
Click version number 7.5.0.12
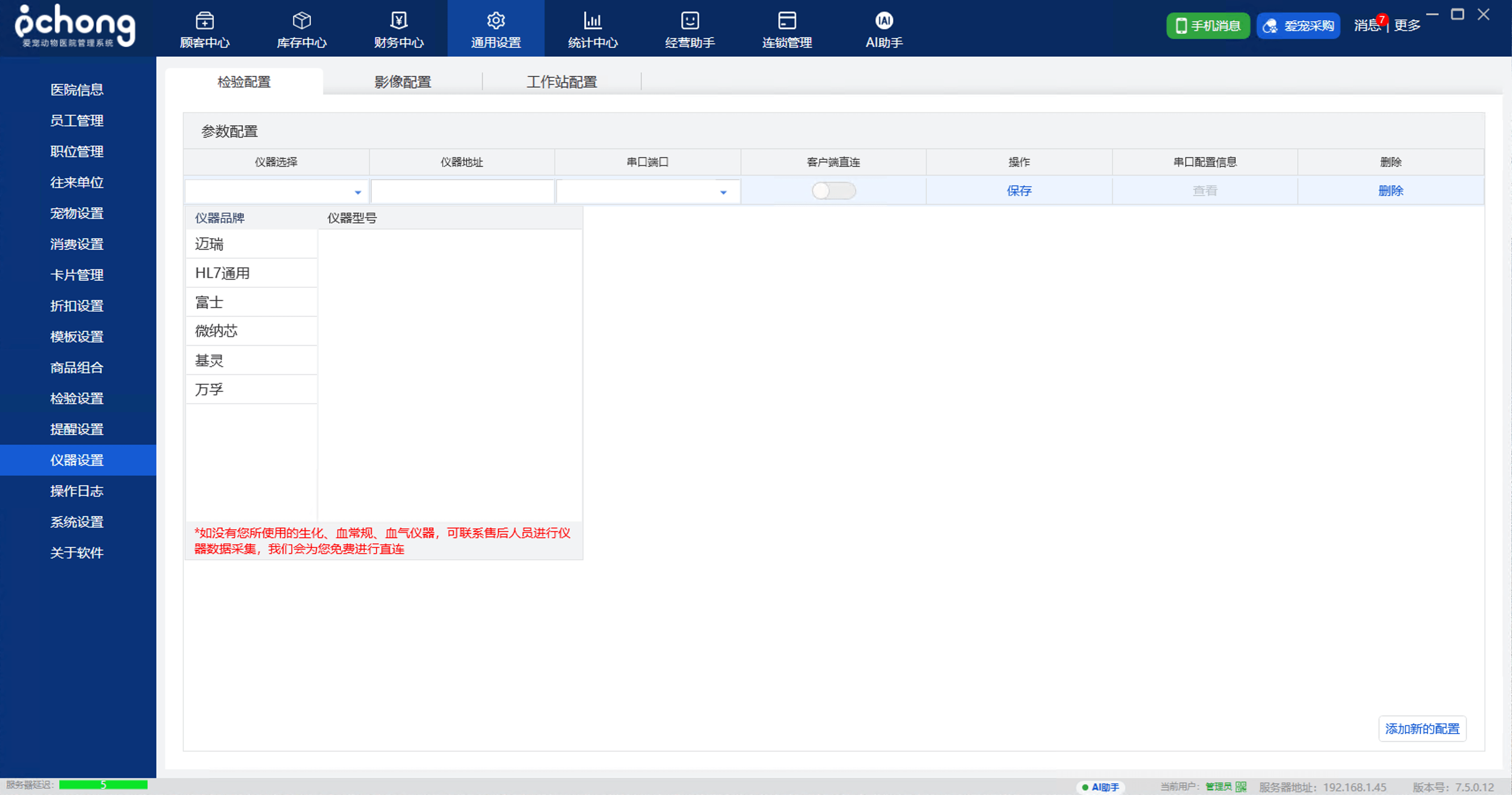(1474, 787)
